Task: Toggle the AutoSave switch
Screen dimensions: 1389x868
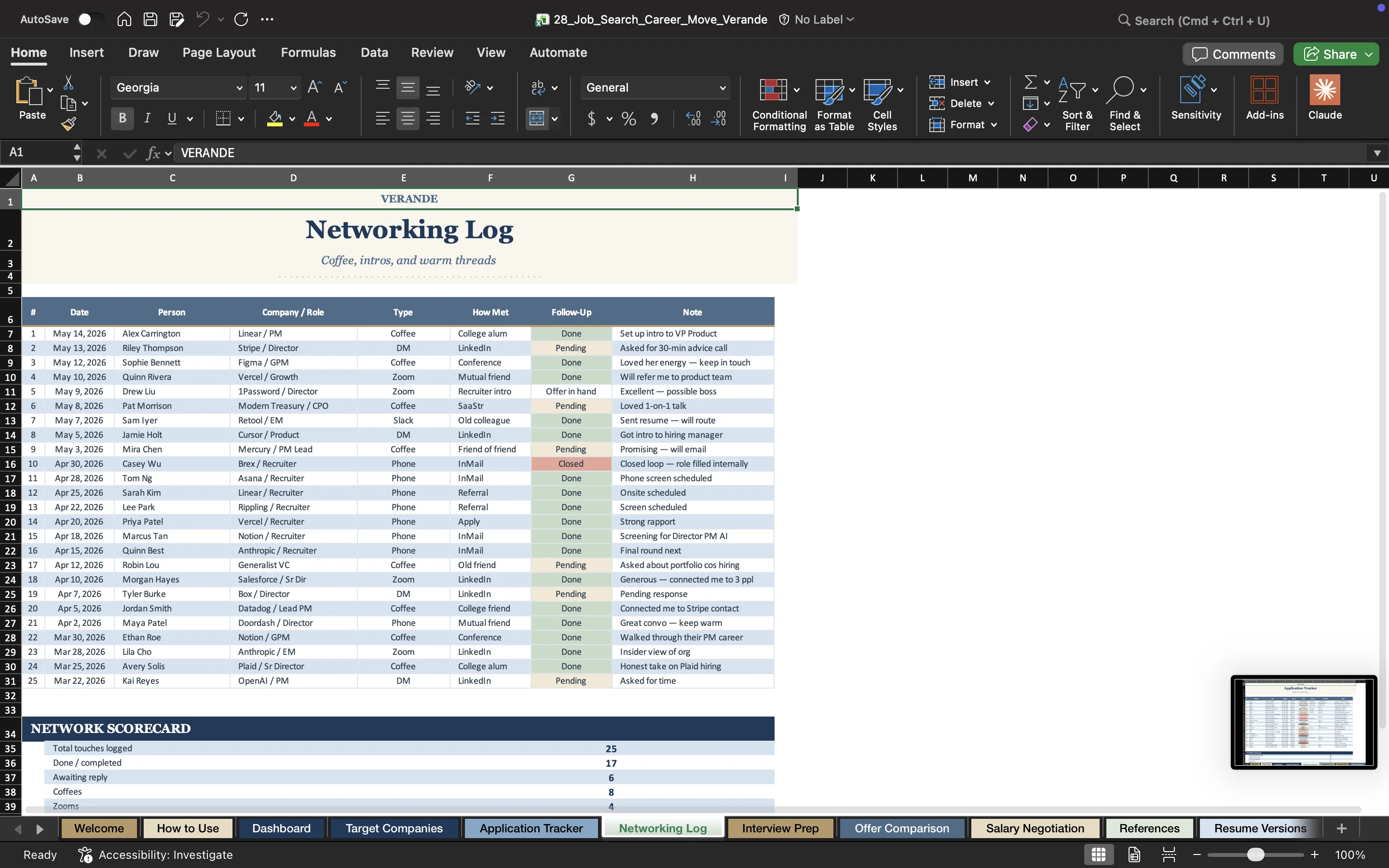Action: 90,19
